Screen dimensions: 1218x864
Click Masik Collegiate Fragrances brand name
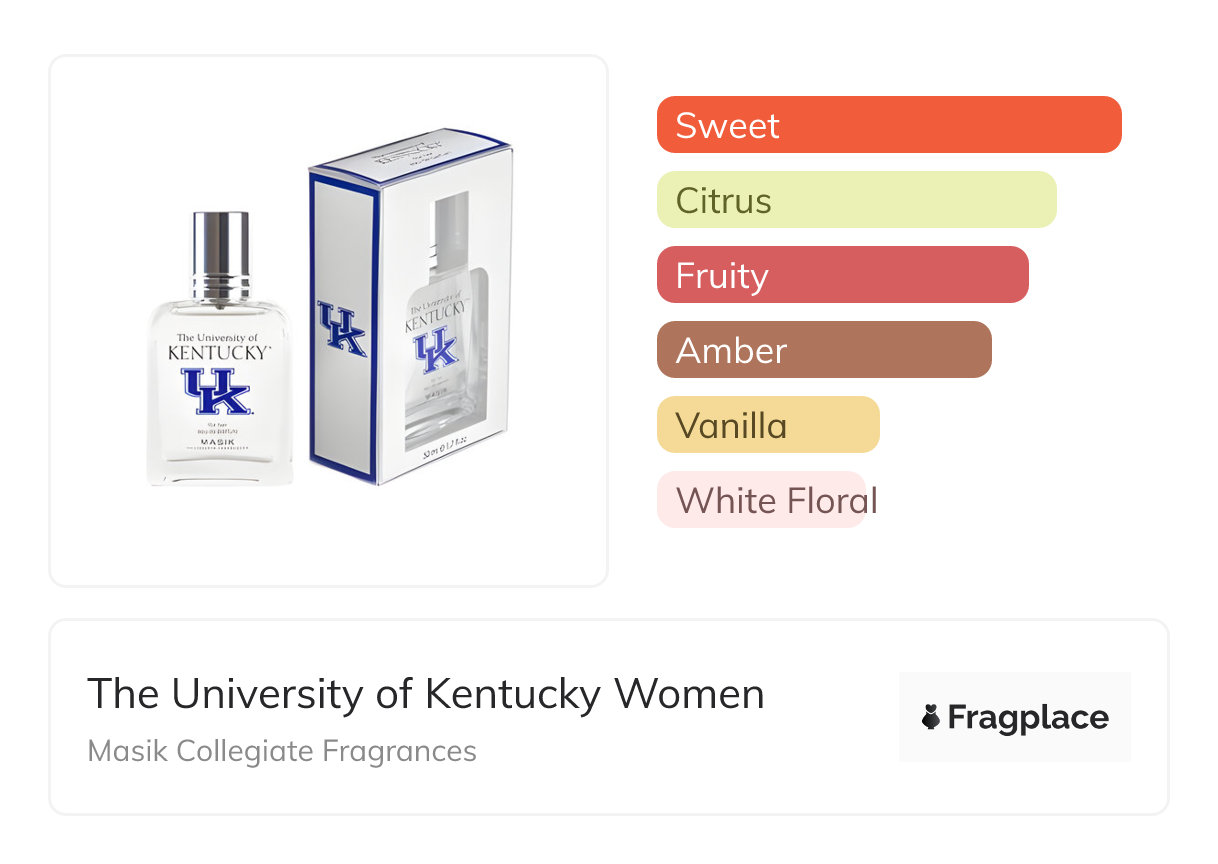click(x=282, y=750)
